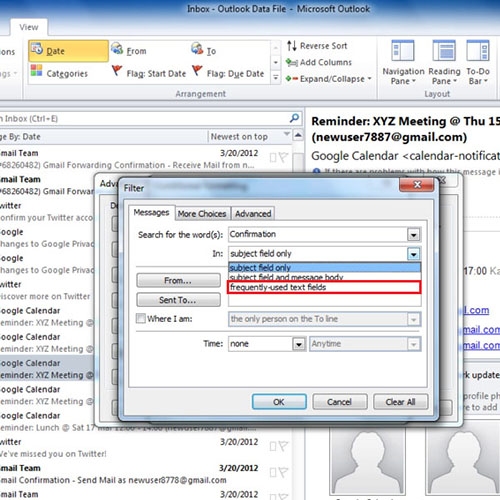The height and width of the screenshot is (500, 500).
Task: Cancel the Filter dialog
Action: click(340, 402)
